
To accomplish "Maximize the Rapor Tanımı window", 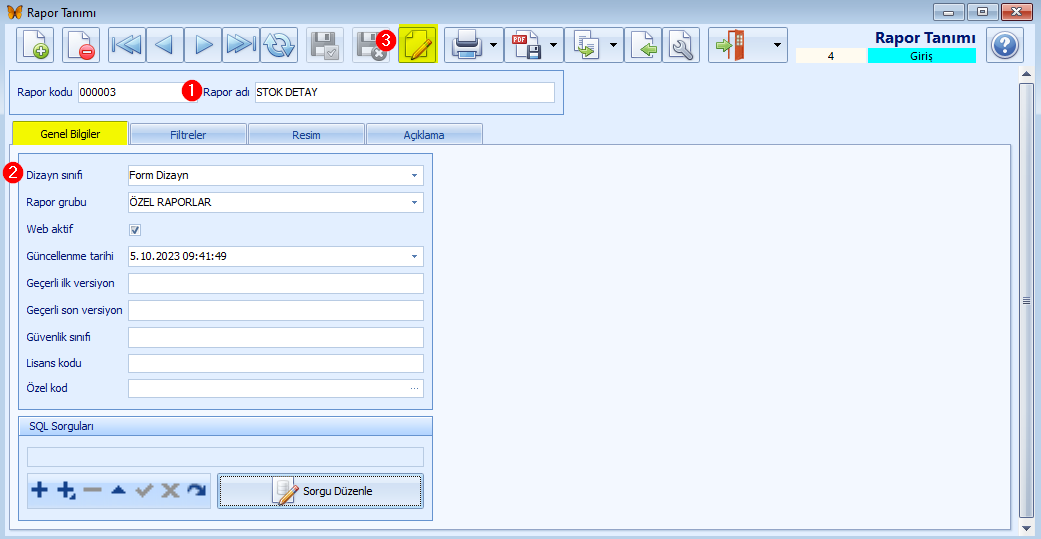I will click(982, 11).
